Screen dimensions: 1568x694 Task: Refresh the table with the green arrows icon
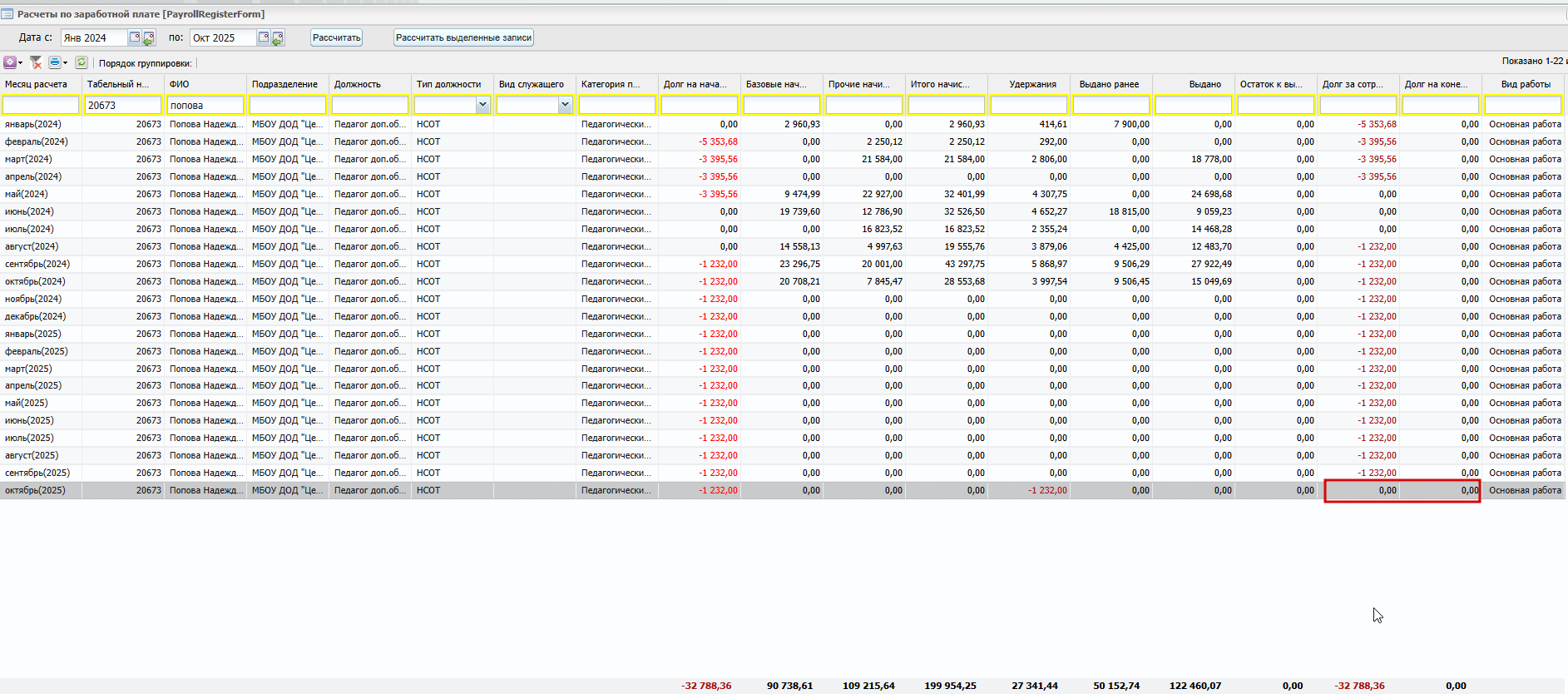point(82,62)
